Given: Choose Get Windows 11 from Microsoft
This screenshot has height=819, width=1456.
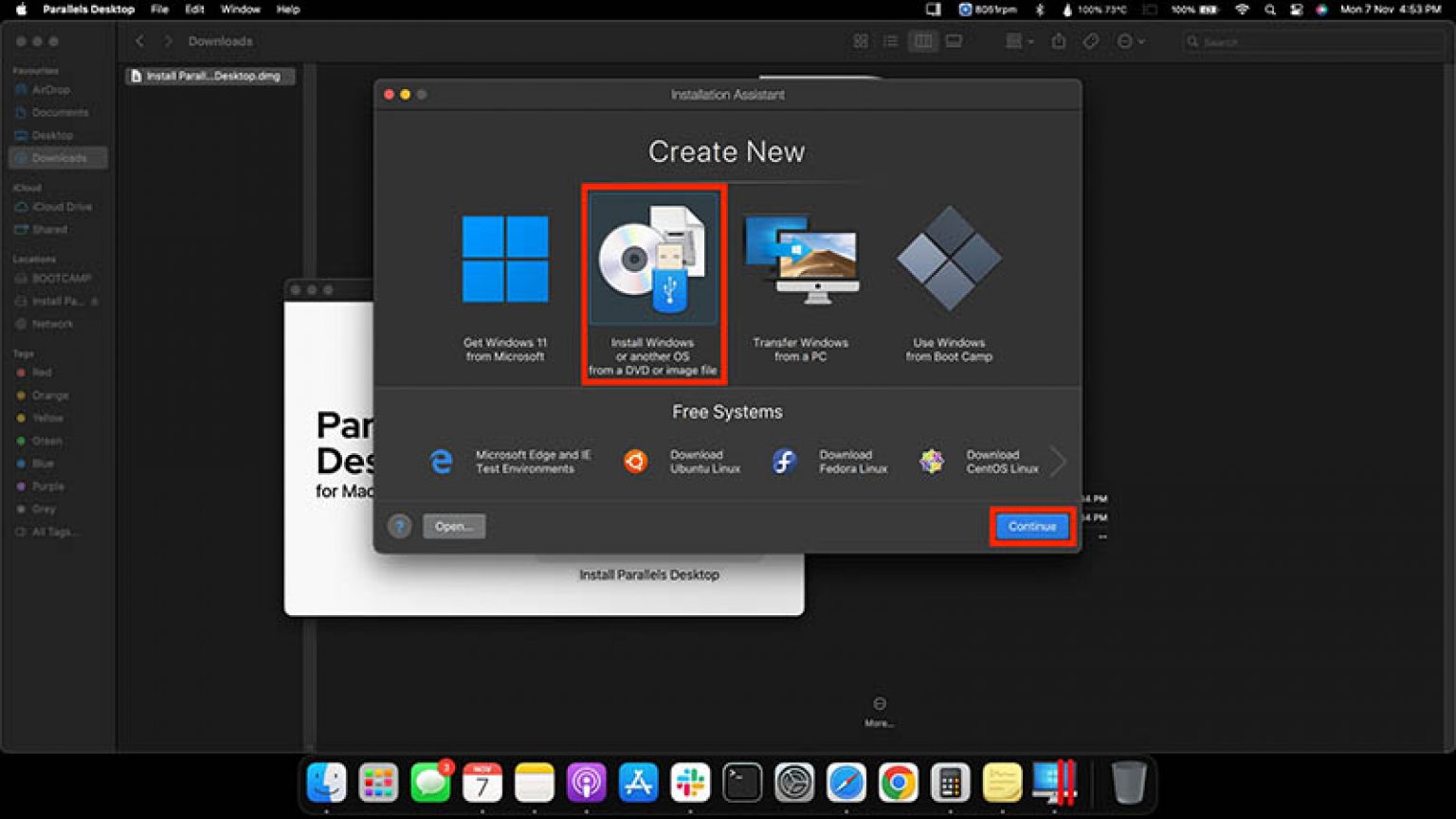Looking at the screenshot, I should coord(505,275).
